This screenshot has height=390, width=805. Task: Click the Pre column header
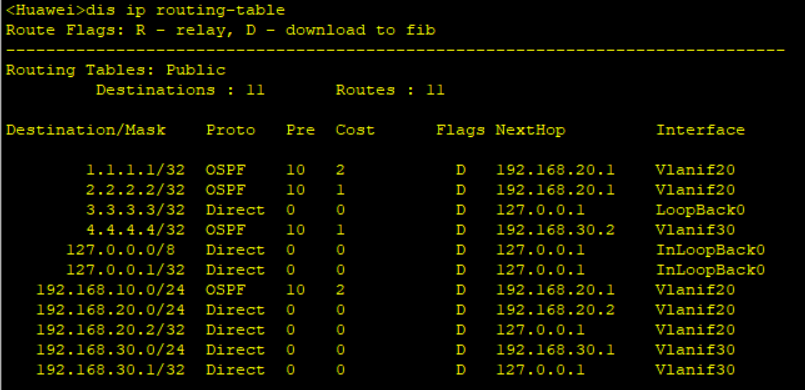300,130
